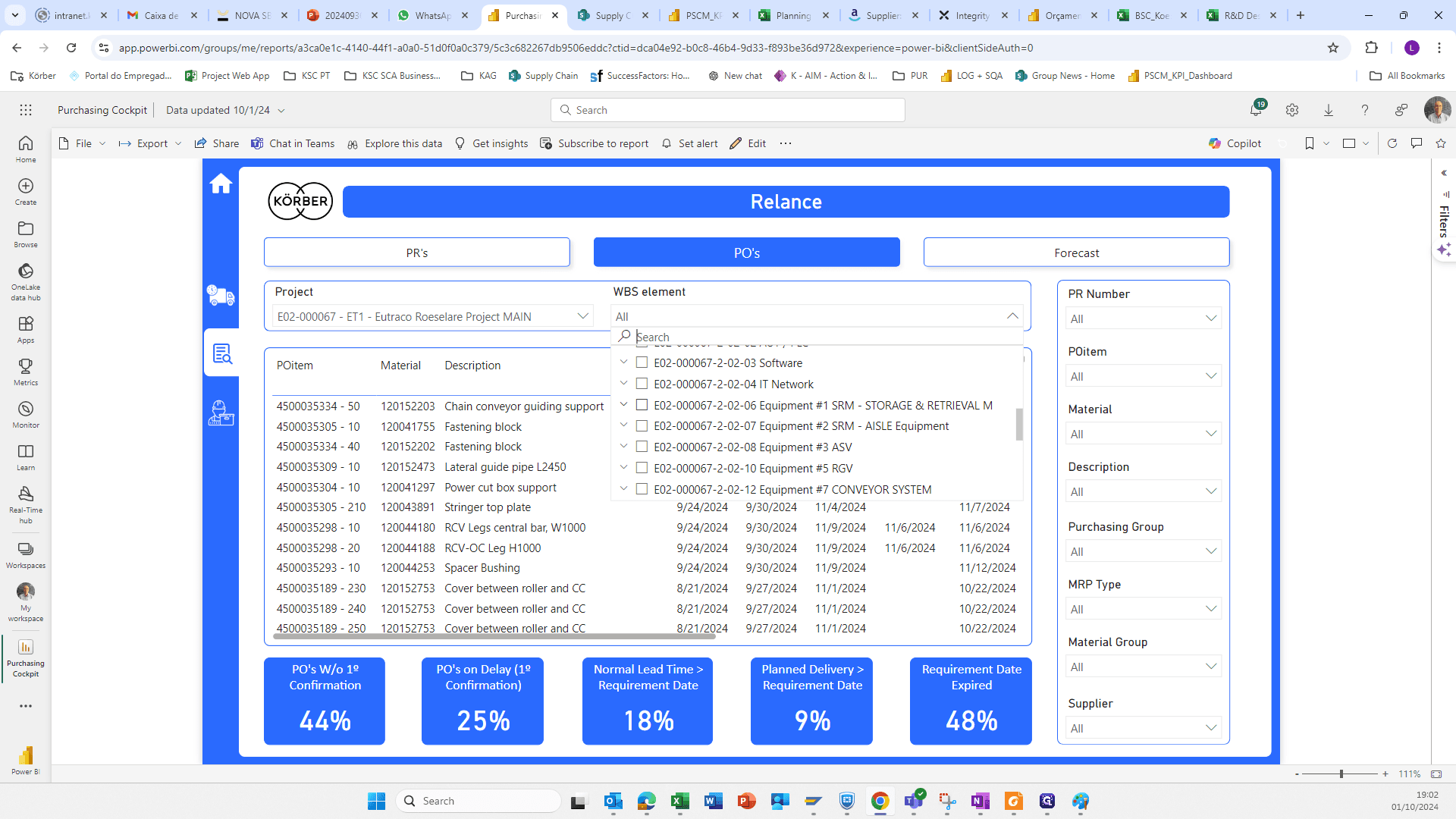Screen dimensions: 1456x819
Task: Click the notifications bell icon
Action: tap(1256, 110)
